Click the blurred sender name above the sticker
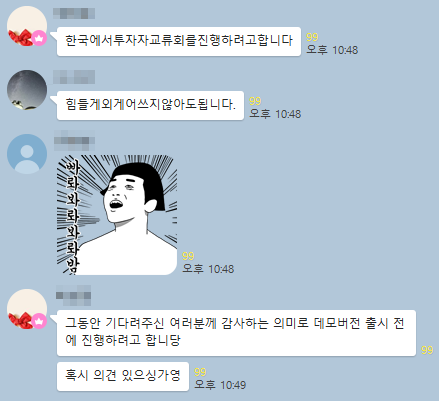Image resolution: width=439 pixels, height=401 pixels. (74, 140)
